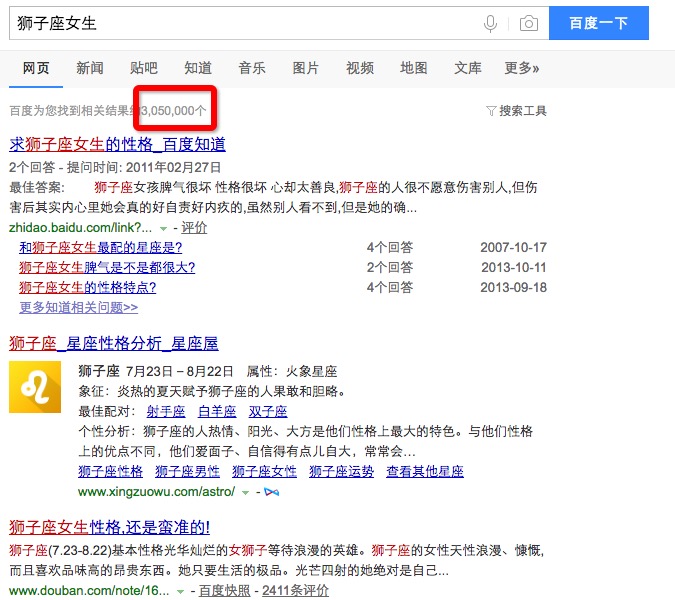Open the 双子座 best match link

[x=268, y=411]
